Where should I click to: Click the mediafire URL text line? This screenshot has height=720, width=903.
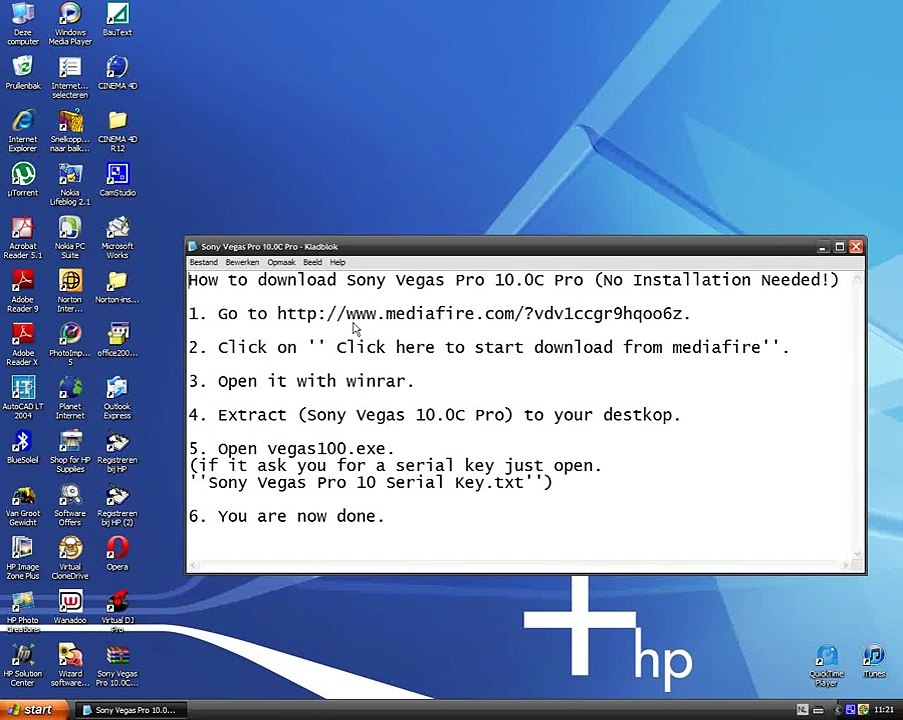(x=439, y=314)
